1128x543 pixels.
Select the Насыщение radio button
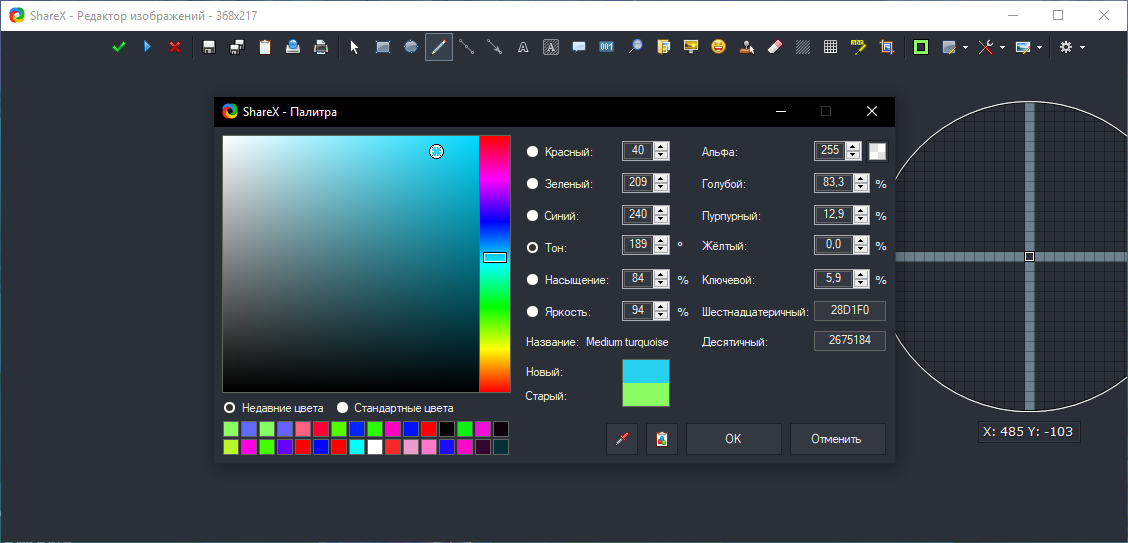(x=533, y=280)
